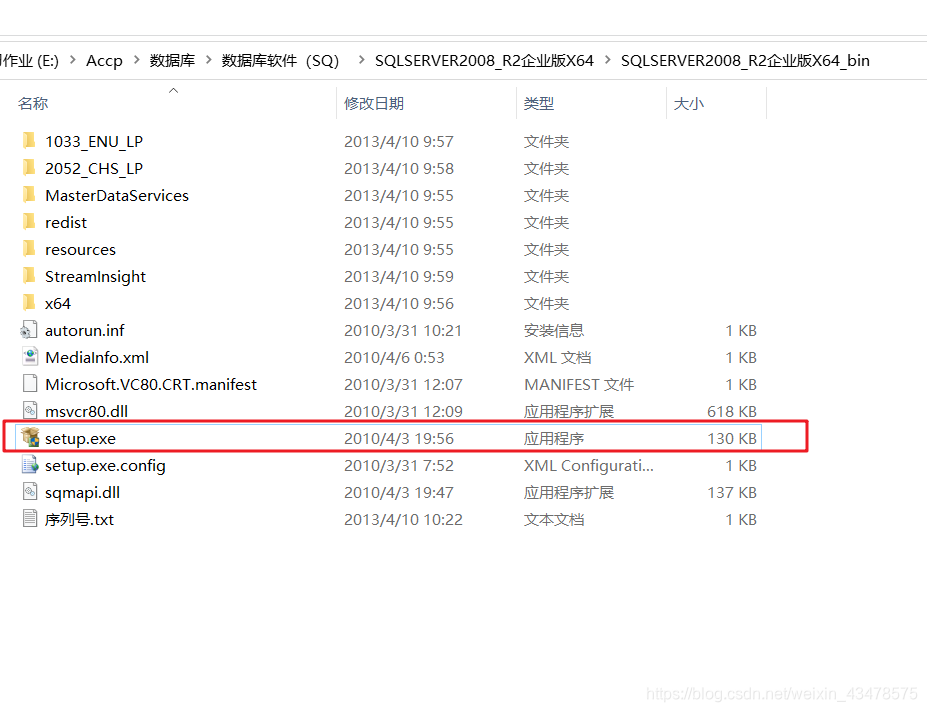The width and height of the screenshot is (927, 712).
Task: Select the file name Microsoft.VC80.CRT.manifest
Action: tap(151, 384)
